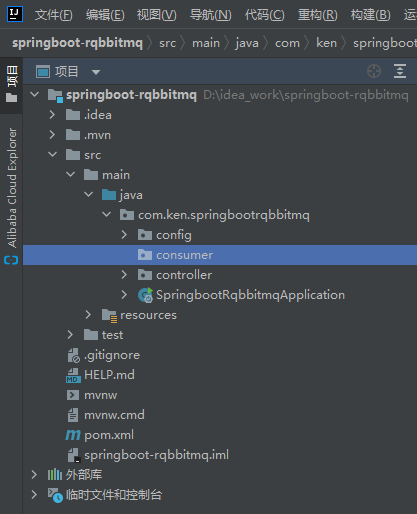
Task: Click the expand all tree icon
Action: point(400,71)
